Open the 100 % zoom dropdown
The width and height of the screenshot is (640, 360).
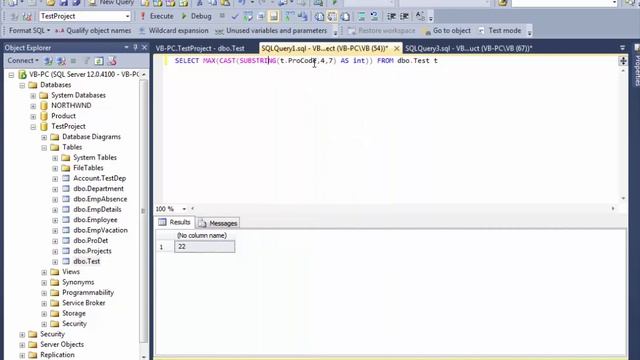point(184,209)
